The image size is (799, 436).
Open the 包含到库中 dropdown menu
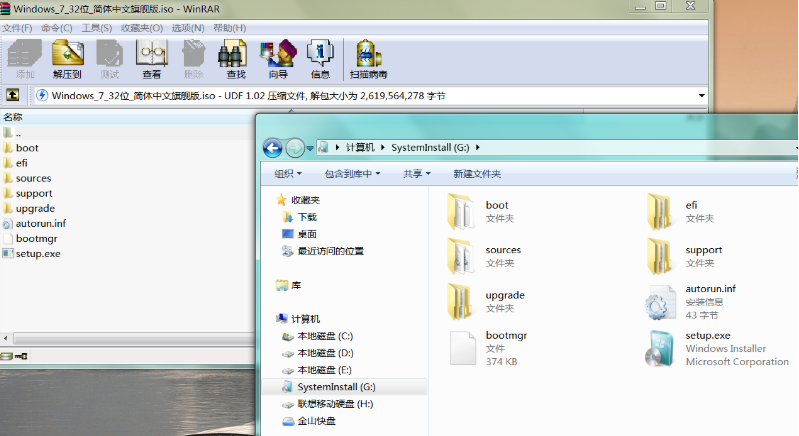(x=353, y=174)
